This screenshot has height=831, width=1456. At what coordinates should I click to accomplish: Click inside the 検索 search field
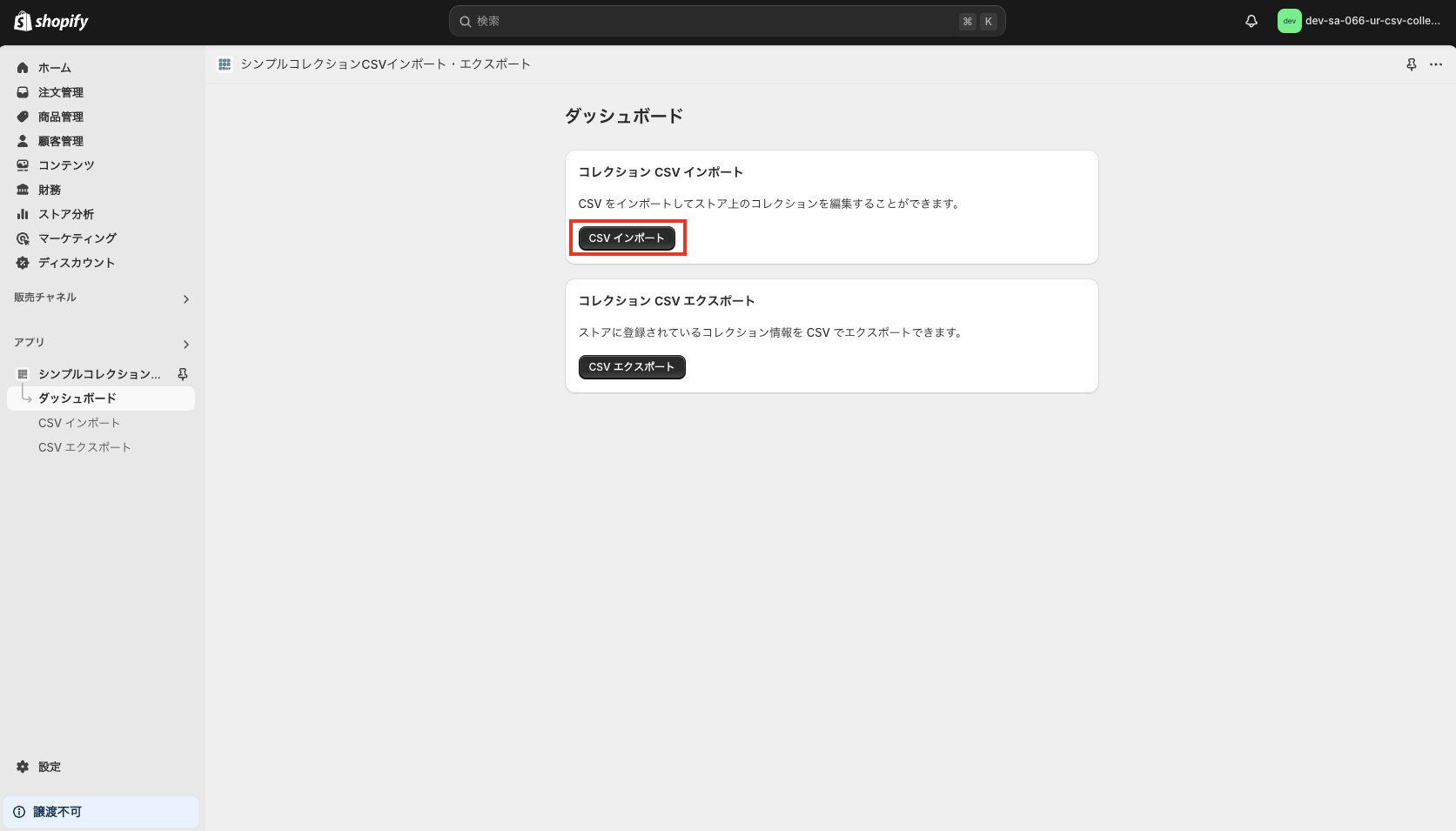click(727, 21)
